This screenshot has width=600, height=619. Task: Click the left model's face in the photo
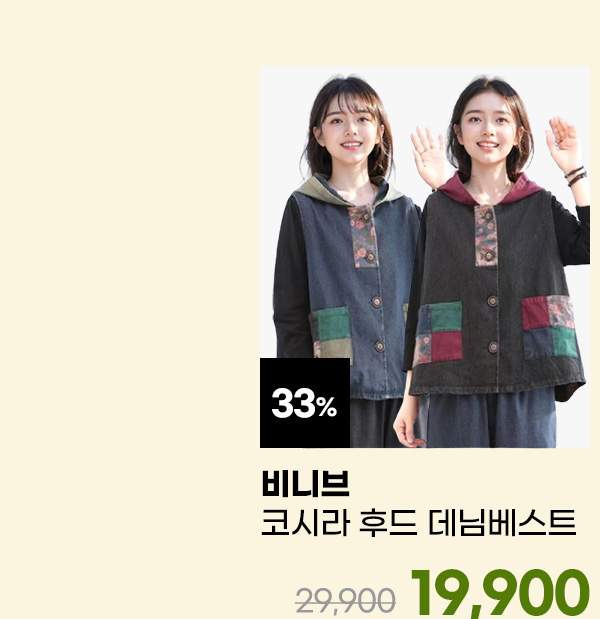tap(349, 128)
